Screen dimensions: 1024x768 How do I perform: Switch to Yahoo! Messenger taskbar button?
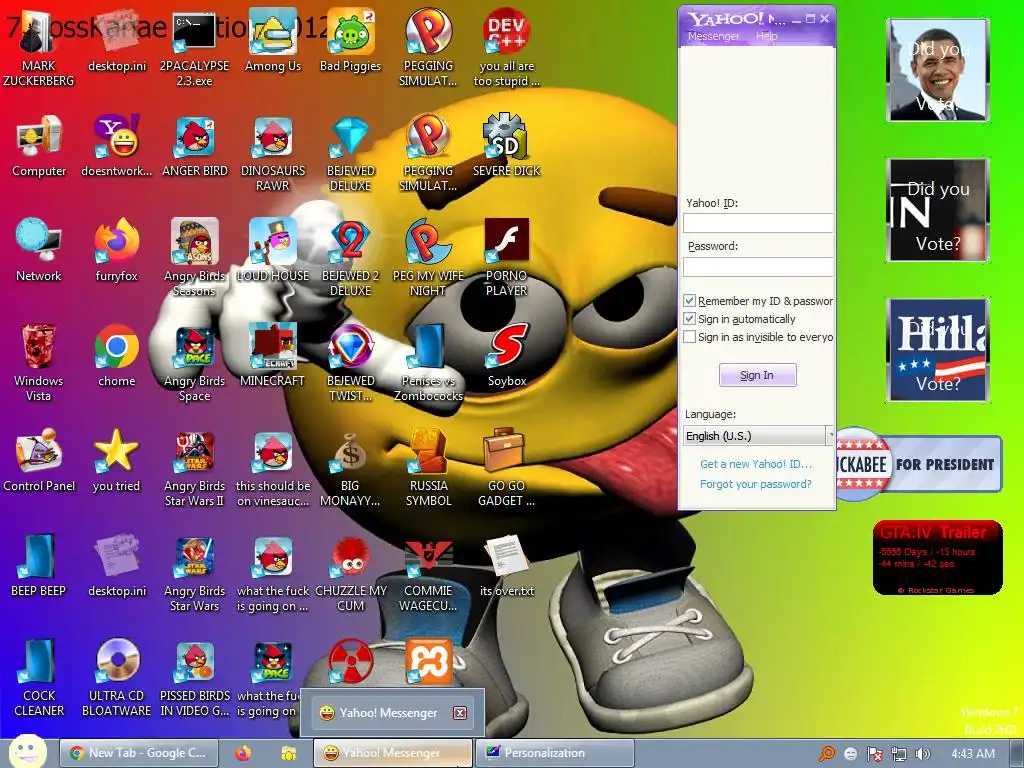pyautogui.click(x=392, y=753)
